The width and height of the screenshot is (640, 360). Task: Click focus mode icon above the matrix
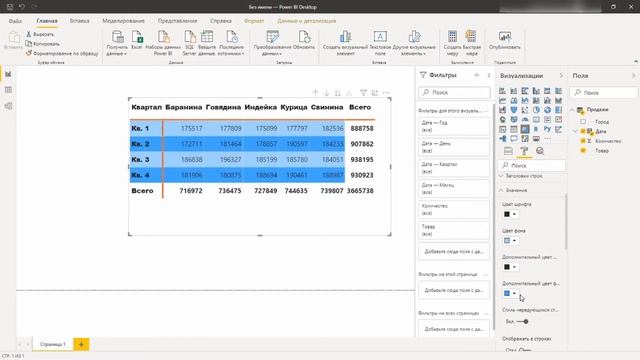tap(375, 93)
